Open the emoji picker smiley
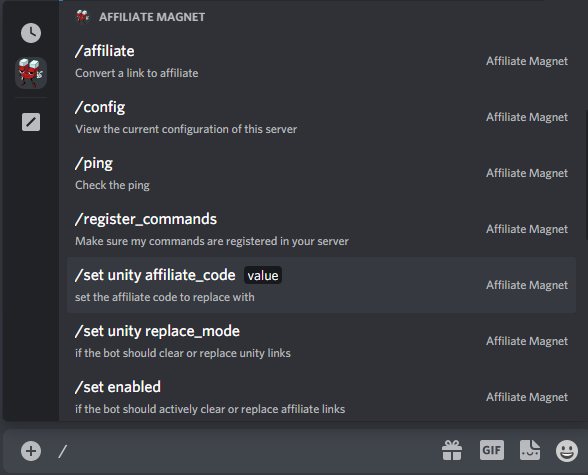The width and height of the screenshot is (588, 475). point(567,450)
